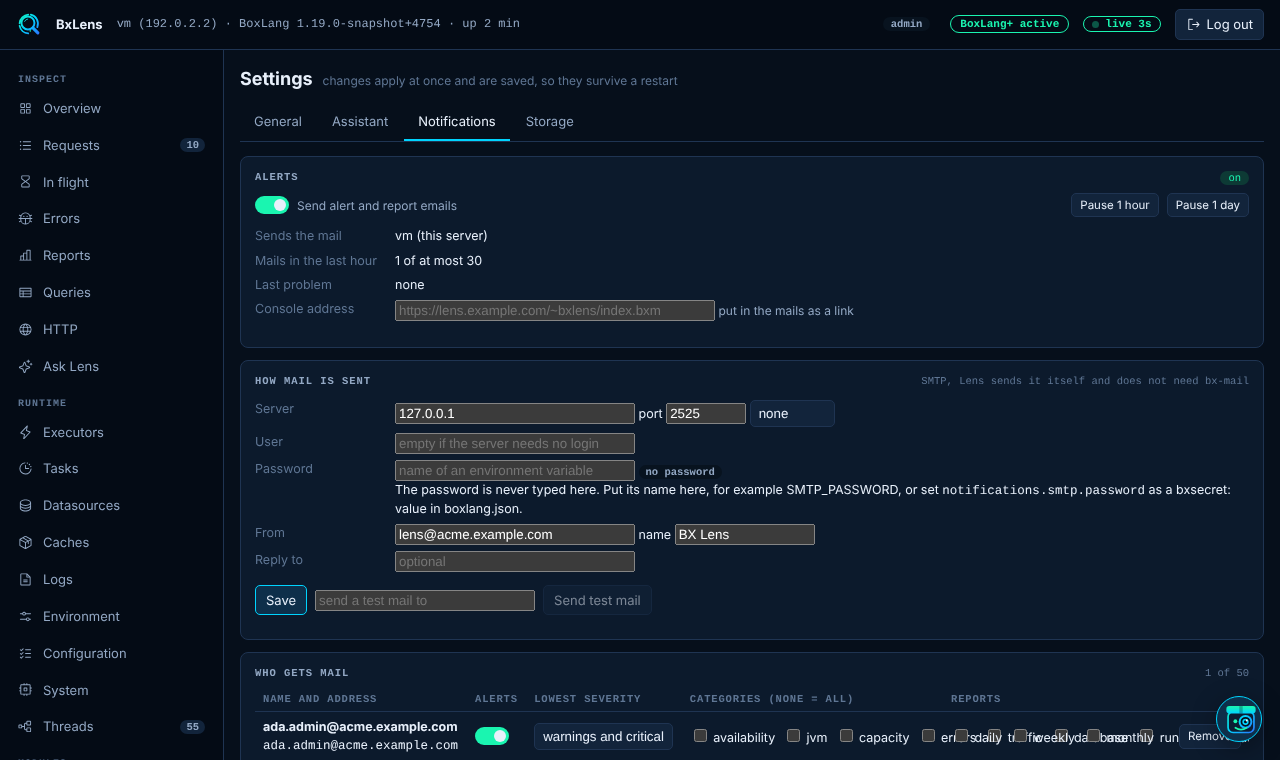Click the From address field
Image resolution: width=1280 pixels, height=760 pixels.
tap(515, 534)
